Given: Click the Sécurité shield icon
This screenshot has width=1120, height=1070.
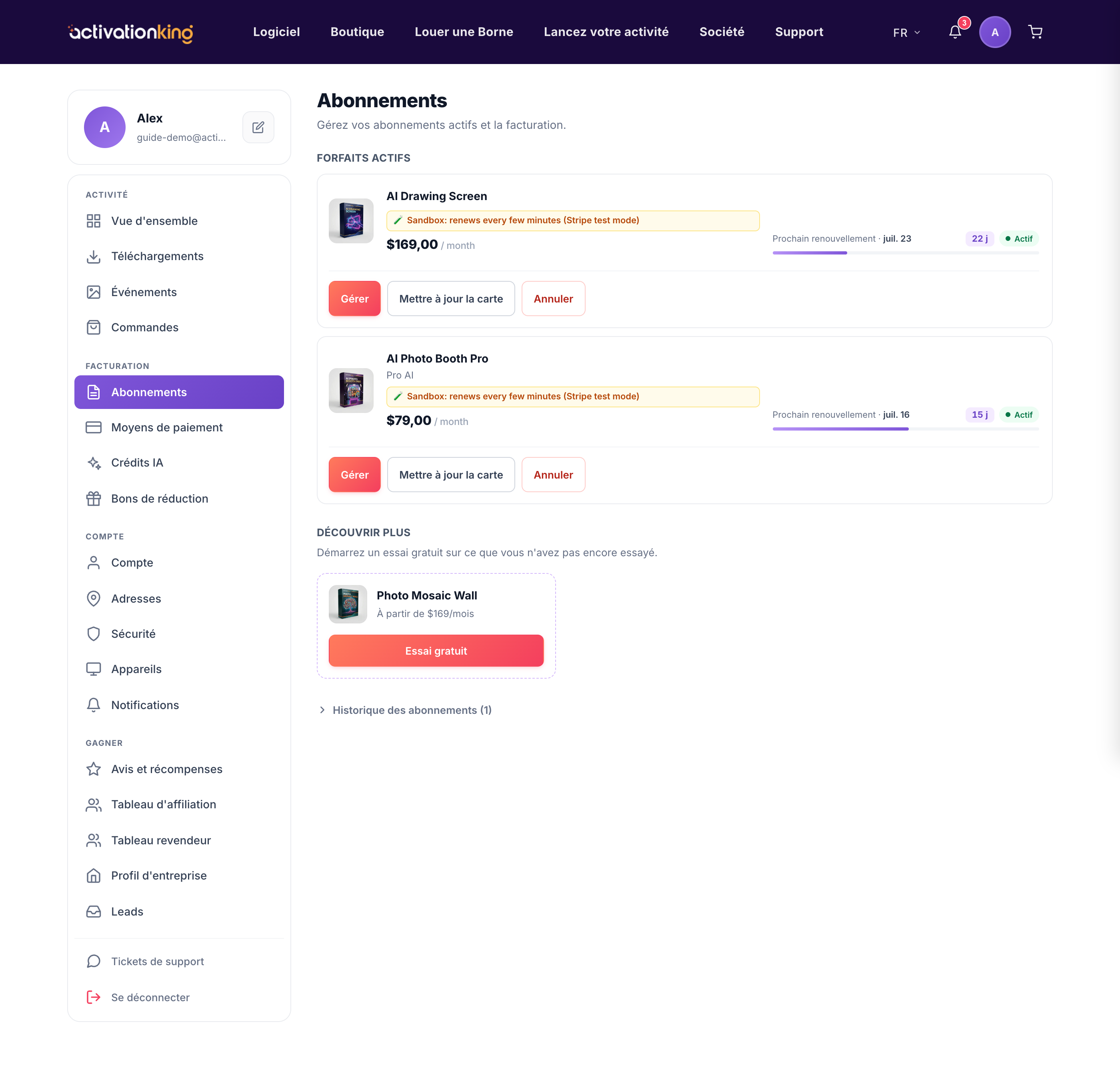Looking at the screenshot, I should pyautogui.click(x=94, y=634).
